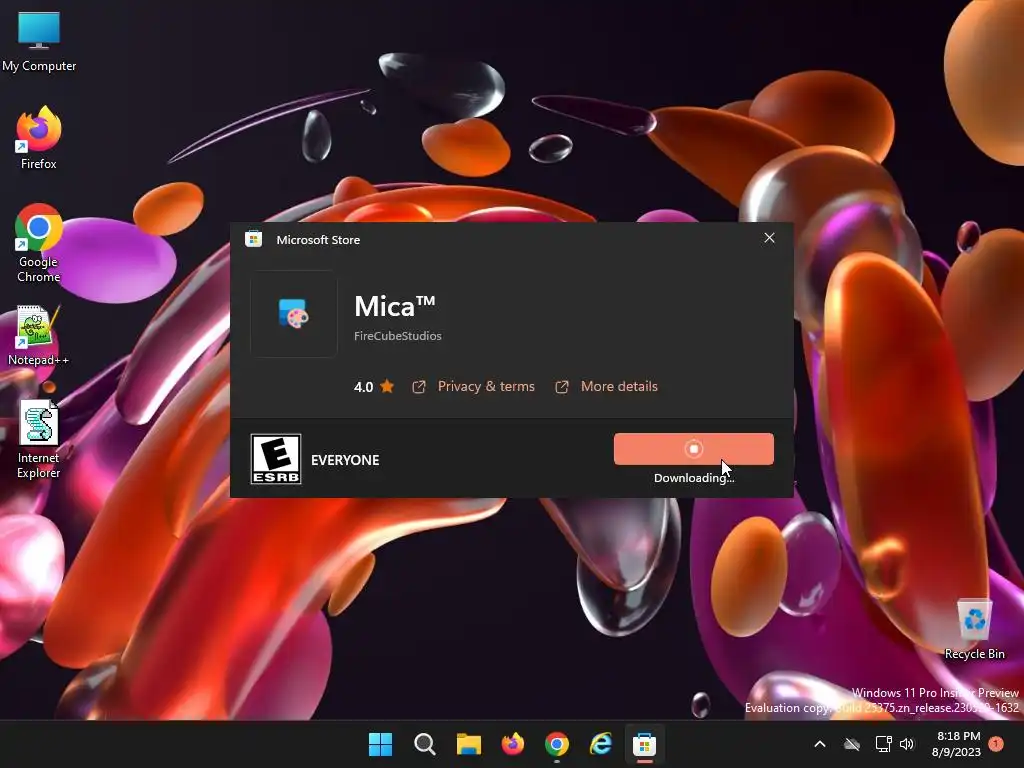Click the Downloading... status text
1024x768 pixels.
pos(694,478)
